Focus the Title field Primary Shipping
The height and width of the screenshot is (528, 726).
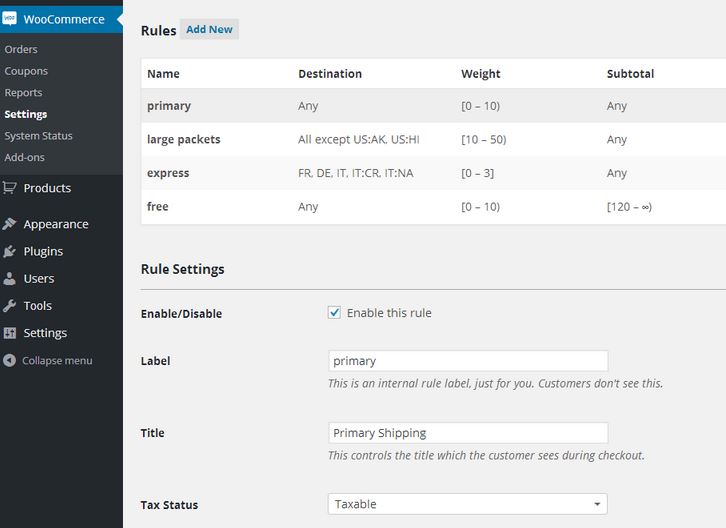click(x=468, y=433)
